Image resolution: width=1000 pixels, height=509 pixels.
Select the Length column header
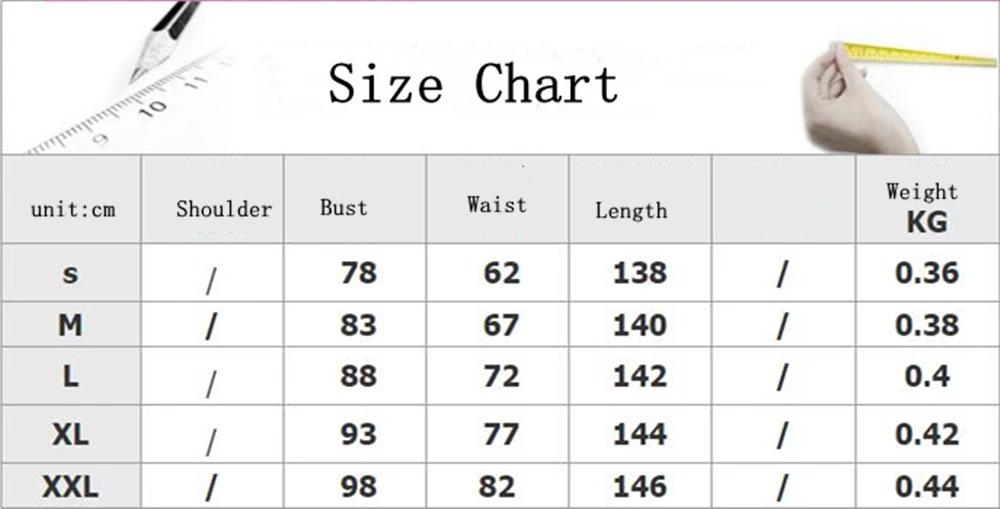631,210
